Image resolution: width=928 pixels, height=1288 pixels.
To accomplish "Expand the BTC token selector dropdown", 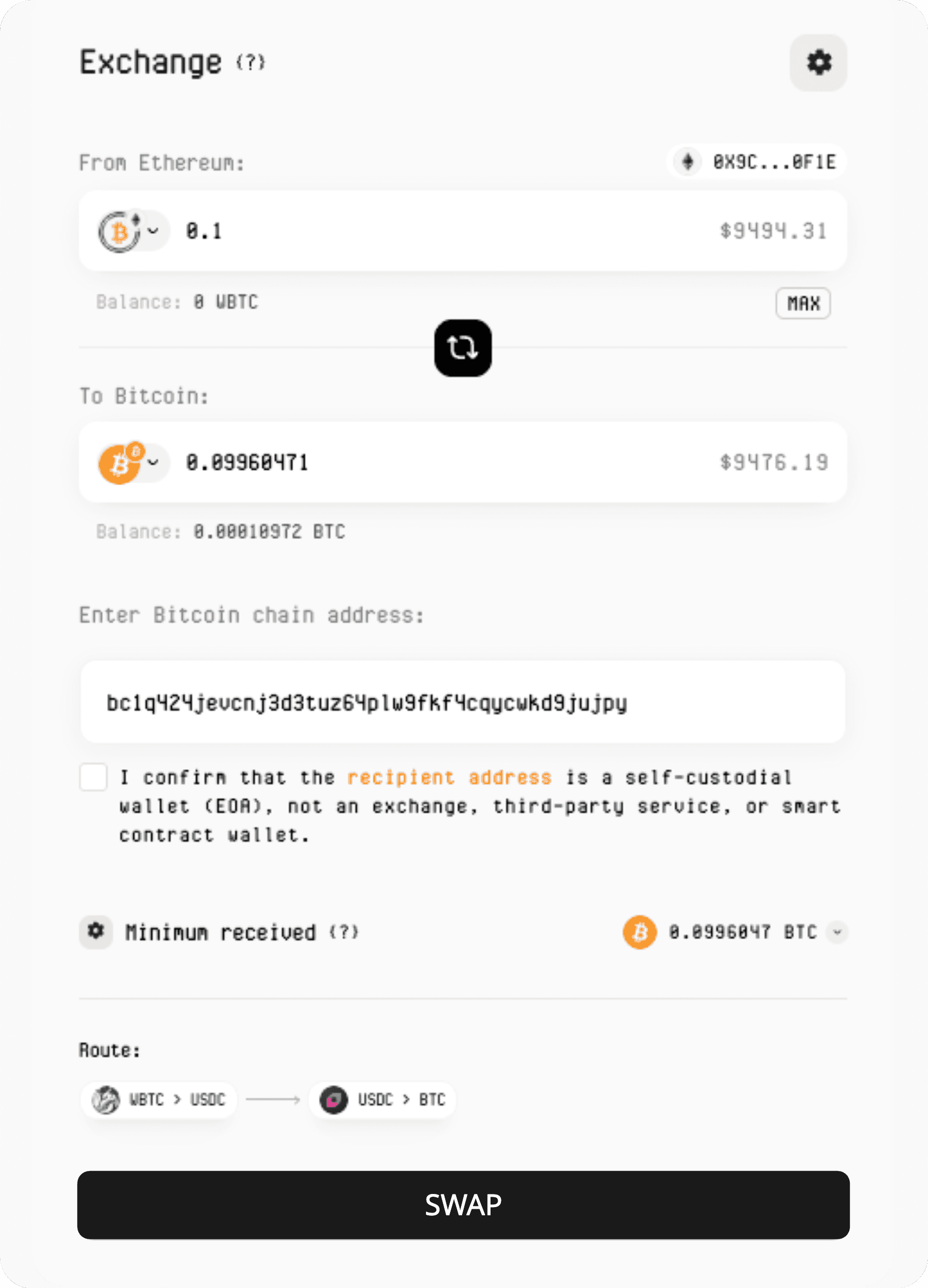I will click(x=152, y=463).
